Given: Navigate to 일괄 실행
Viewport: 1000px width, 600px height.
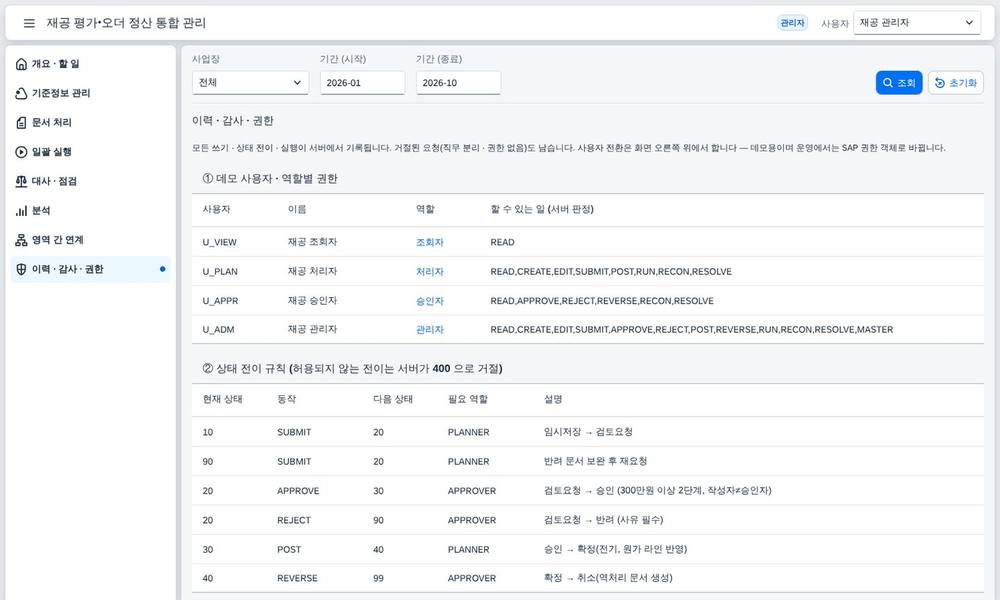Looking at the screenshot, I should coord(91,152).
